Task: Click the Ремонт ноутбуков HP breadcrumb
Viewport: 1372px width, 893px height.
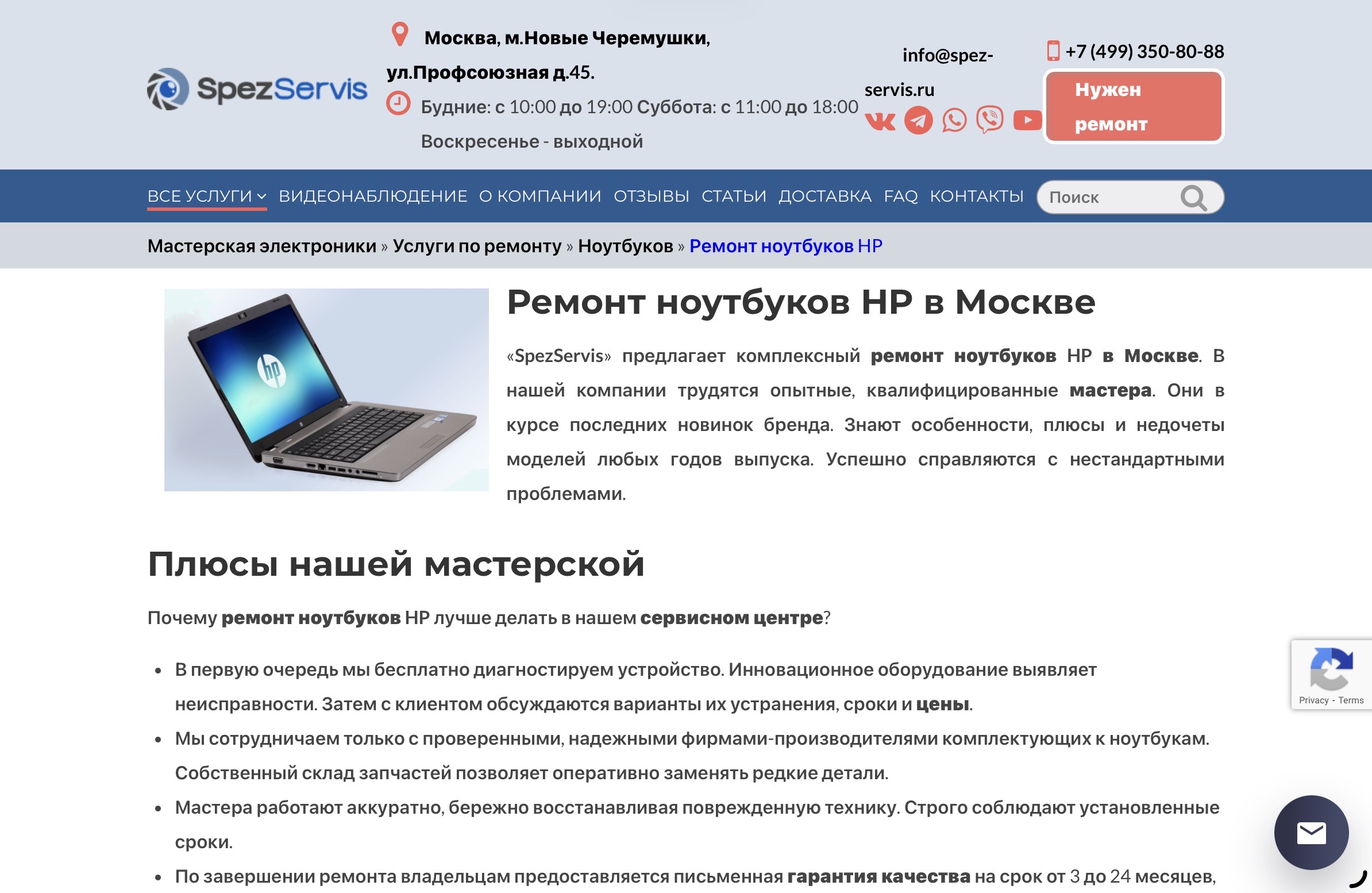Action: click(786, 246)
